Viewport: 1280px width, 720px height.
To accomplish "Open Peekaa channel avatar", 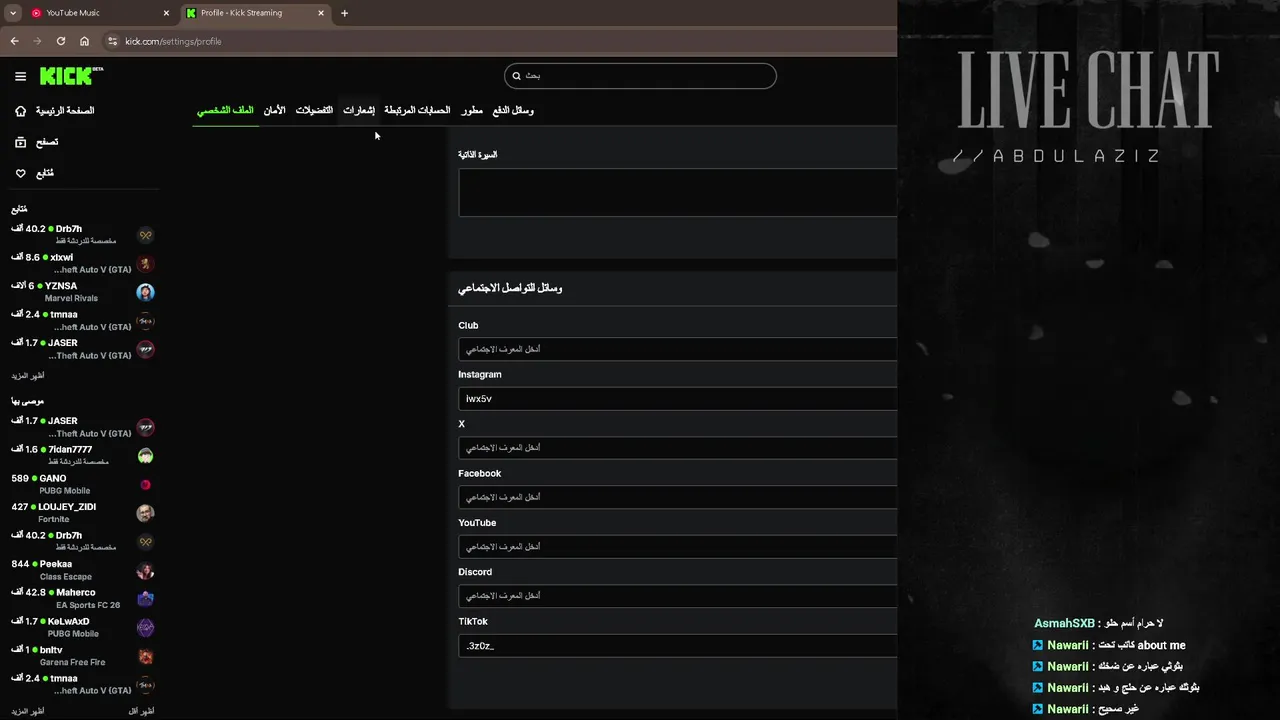I will click(145, 571).
